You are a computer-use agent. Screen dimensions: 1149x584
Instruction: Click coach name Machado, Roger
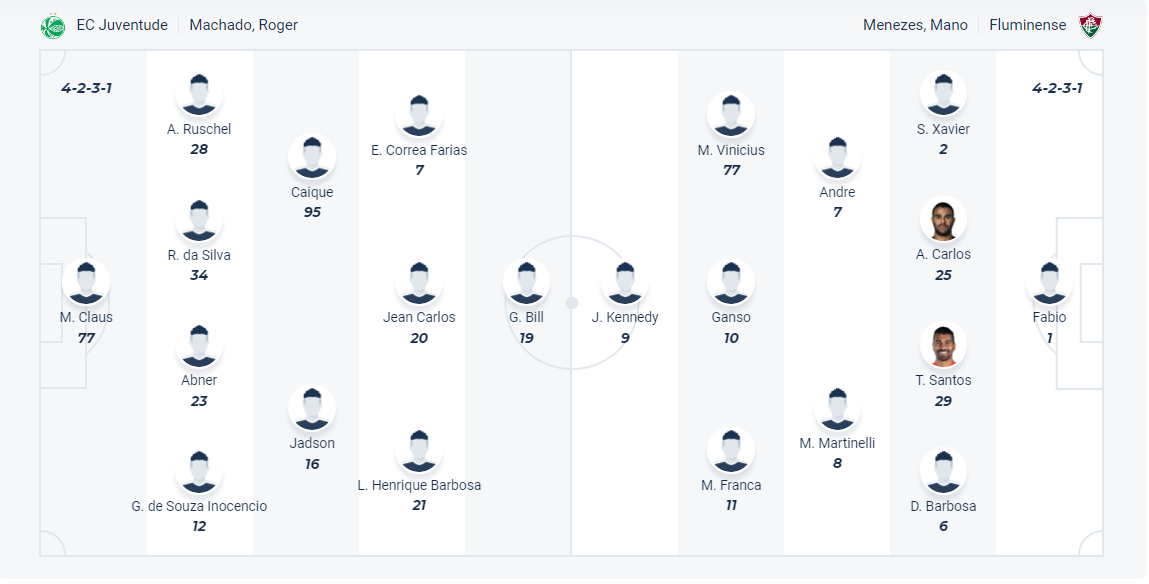pyautogui.click(x=243, y=25)
